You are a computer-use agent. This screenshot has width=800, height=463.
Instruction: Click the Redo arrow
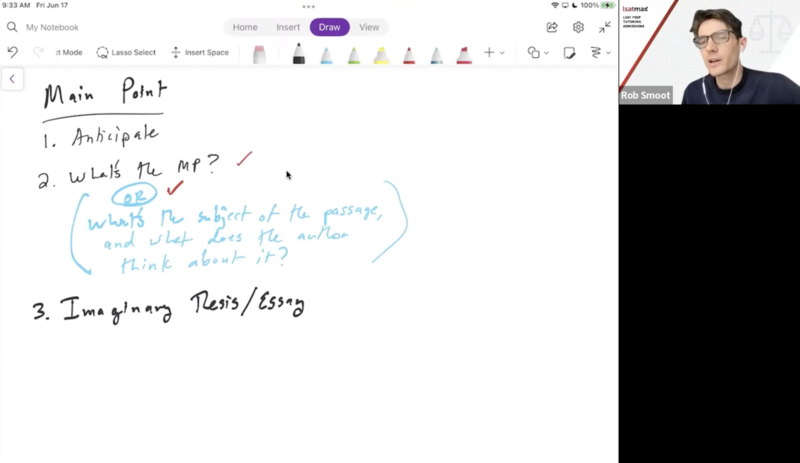[x=38, y=52]
